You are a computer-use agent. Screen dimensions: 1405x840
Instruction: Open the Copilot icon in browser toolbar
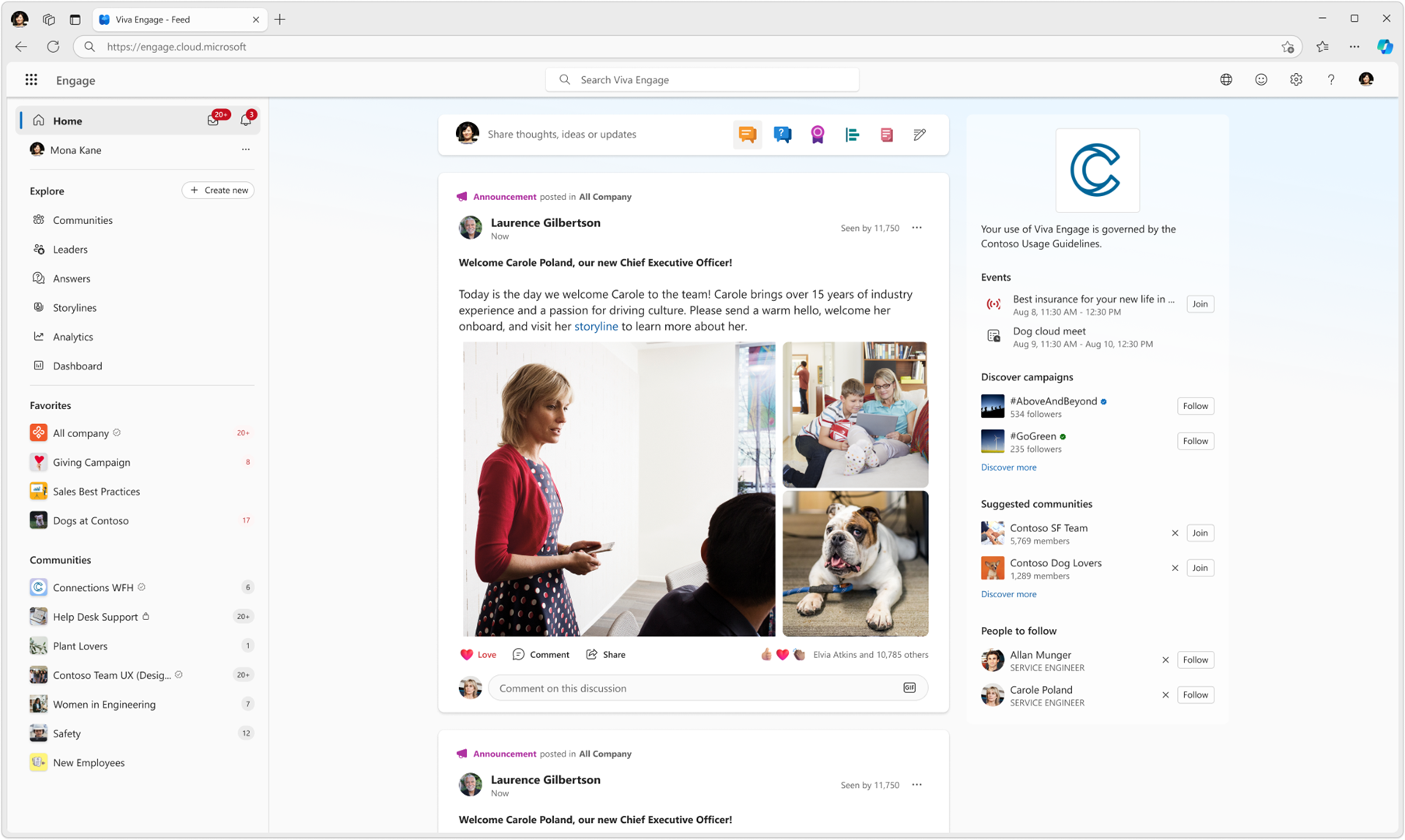click(x=1385, y=47)
